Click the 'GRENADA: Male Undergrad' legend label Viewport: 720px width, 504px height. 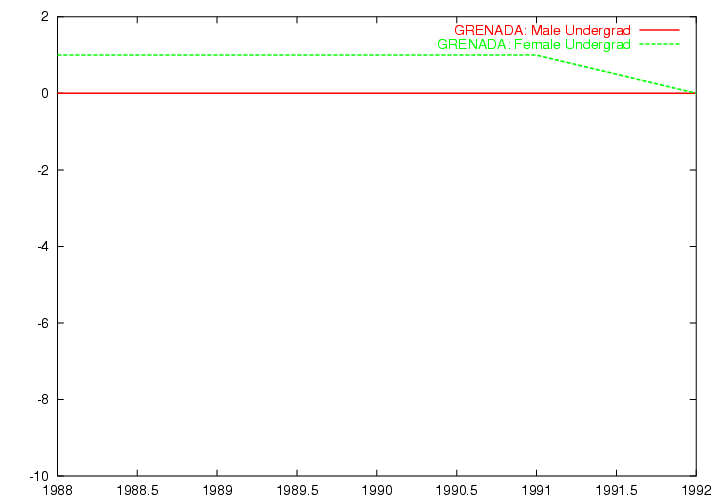pos(542,30)
